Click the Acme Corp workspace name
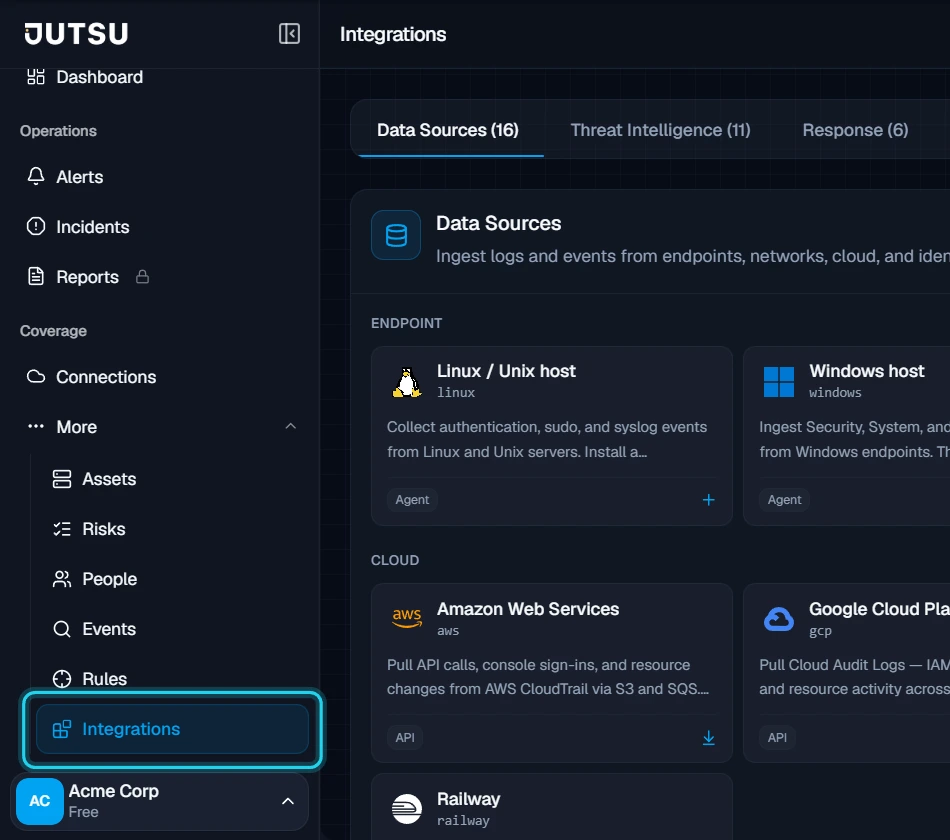The height and width of the screenshot is (840, 950). coord(113,791)
